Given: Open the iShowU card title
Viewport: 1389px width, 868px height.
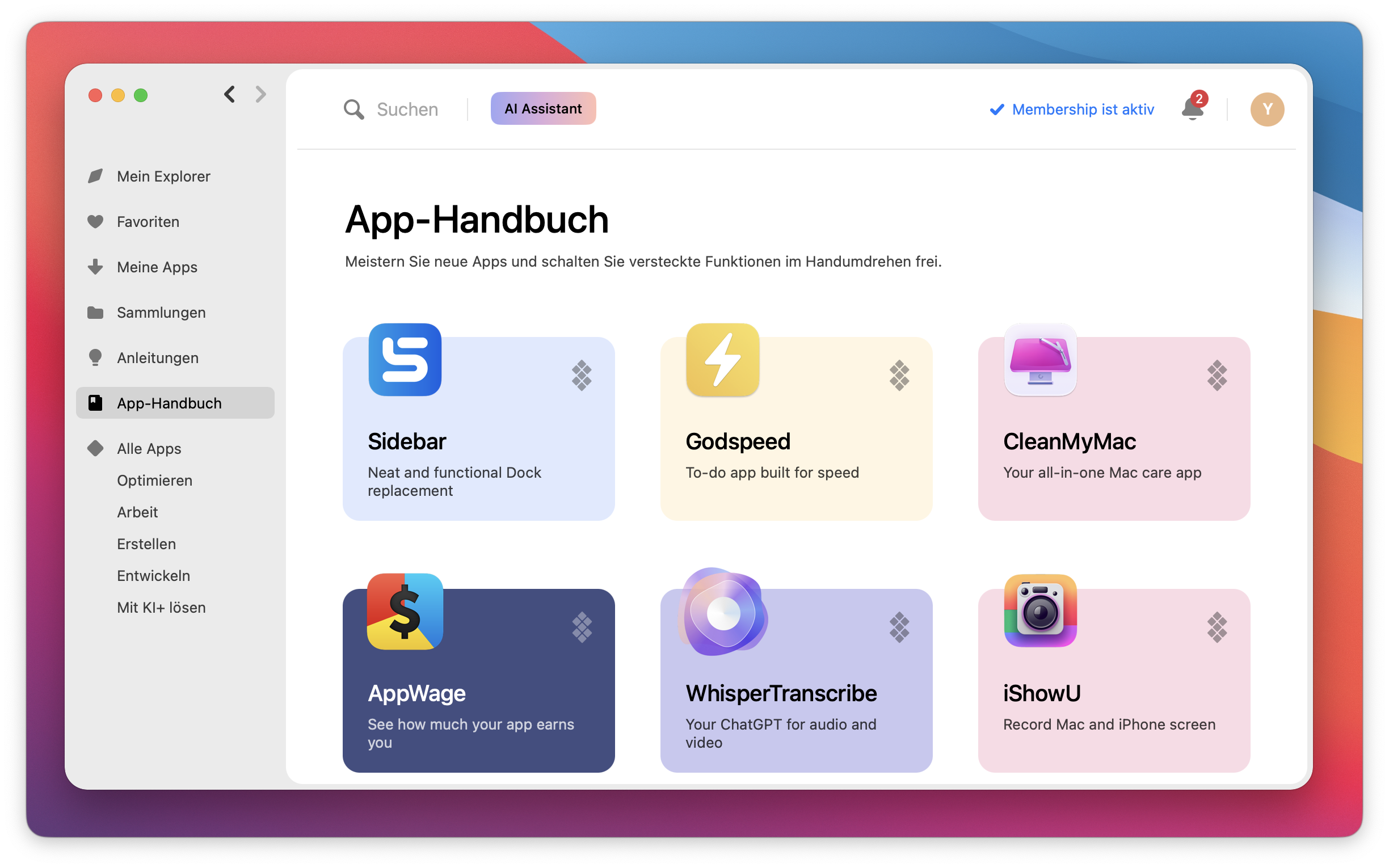Looking at the screenshot, I should 1042,693.
